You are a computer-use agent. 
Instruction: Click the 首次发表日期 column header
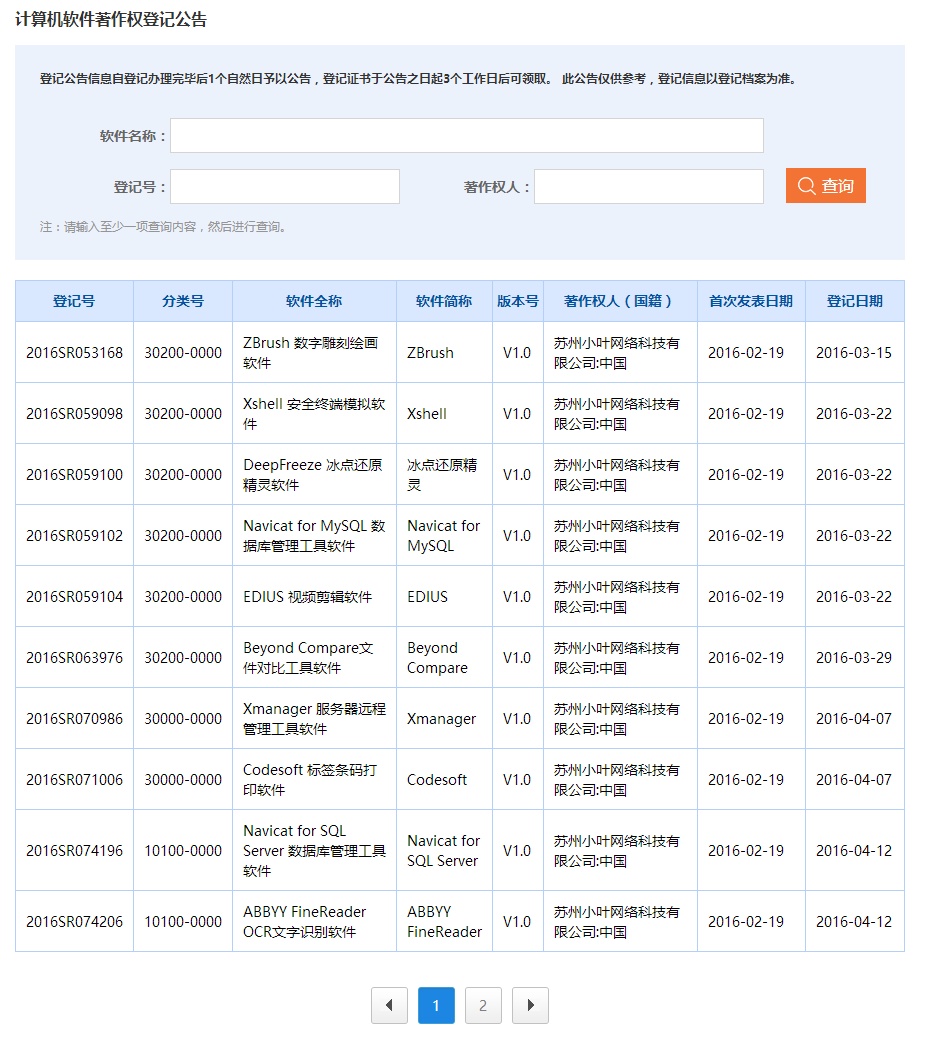pyautogui.click(x=751, y=301)
